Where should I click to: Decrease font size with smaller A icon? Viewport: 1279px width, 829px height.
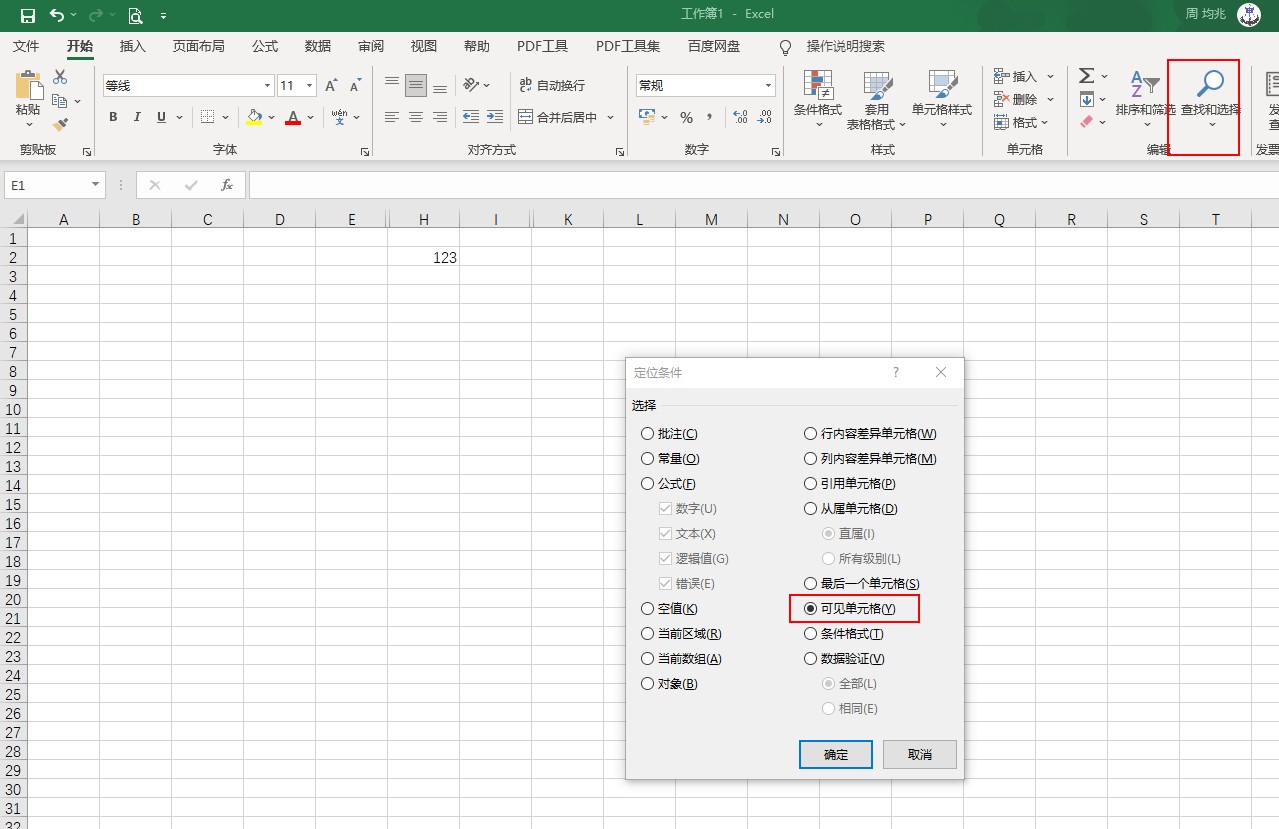(x=356, y=86)
